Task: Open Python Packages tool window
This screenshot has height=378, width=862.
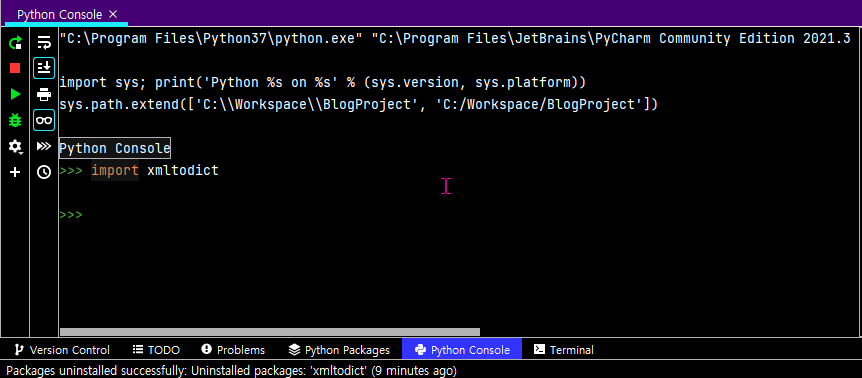Action: (340, 350)
